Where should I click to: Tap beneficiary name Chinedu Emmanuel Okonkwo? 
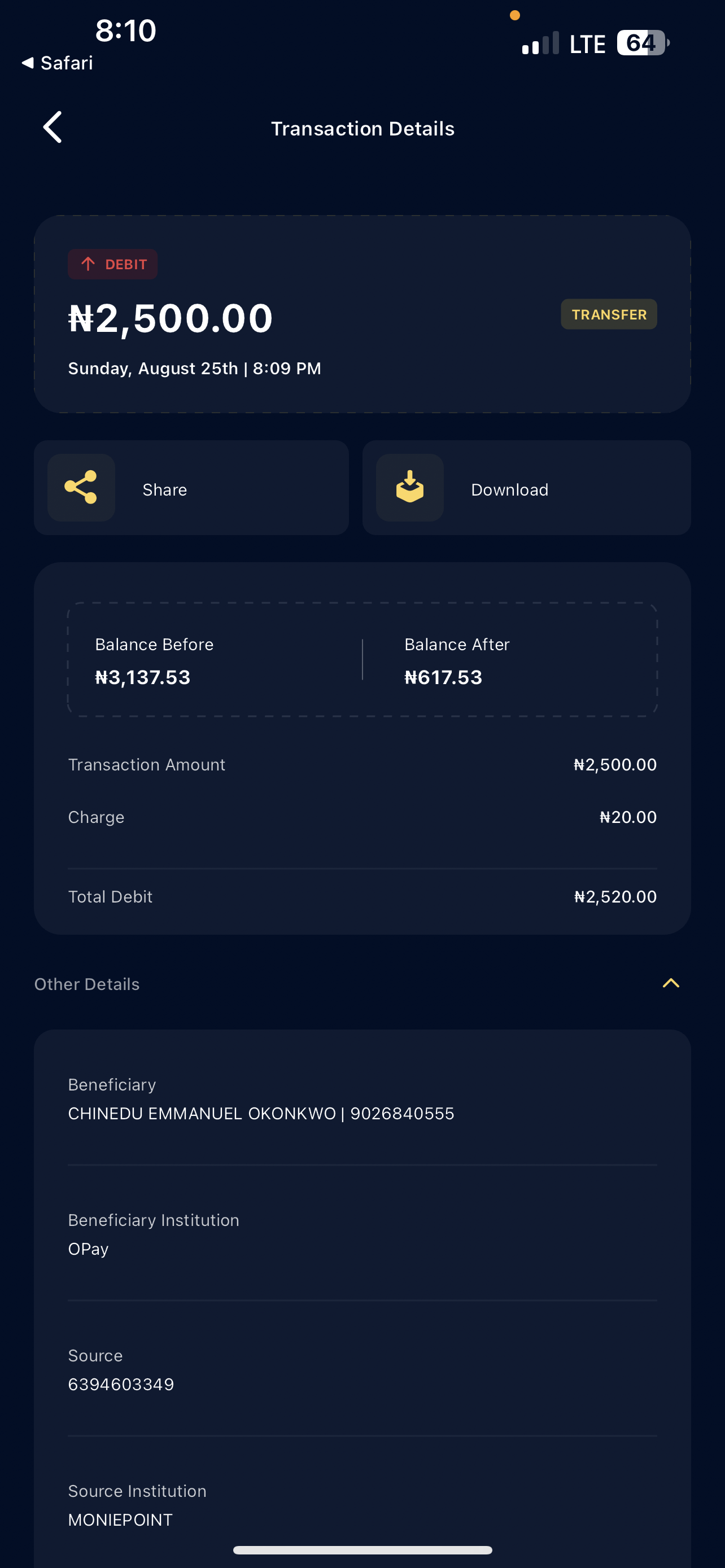tap(202, 1113)
